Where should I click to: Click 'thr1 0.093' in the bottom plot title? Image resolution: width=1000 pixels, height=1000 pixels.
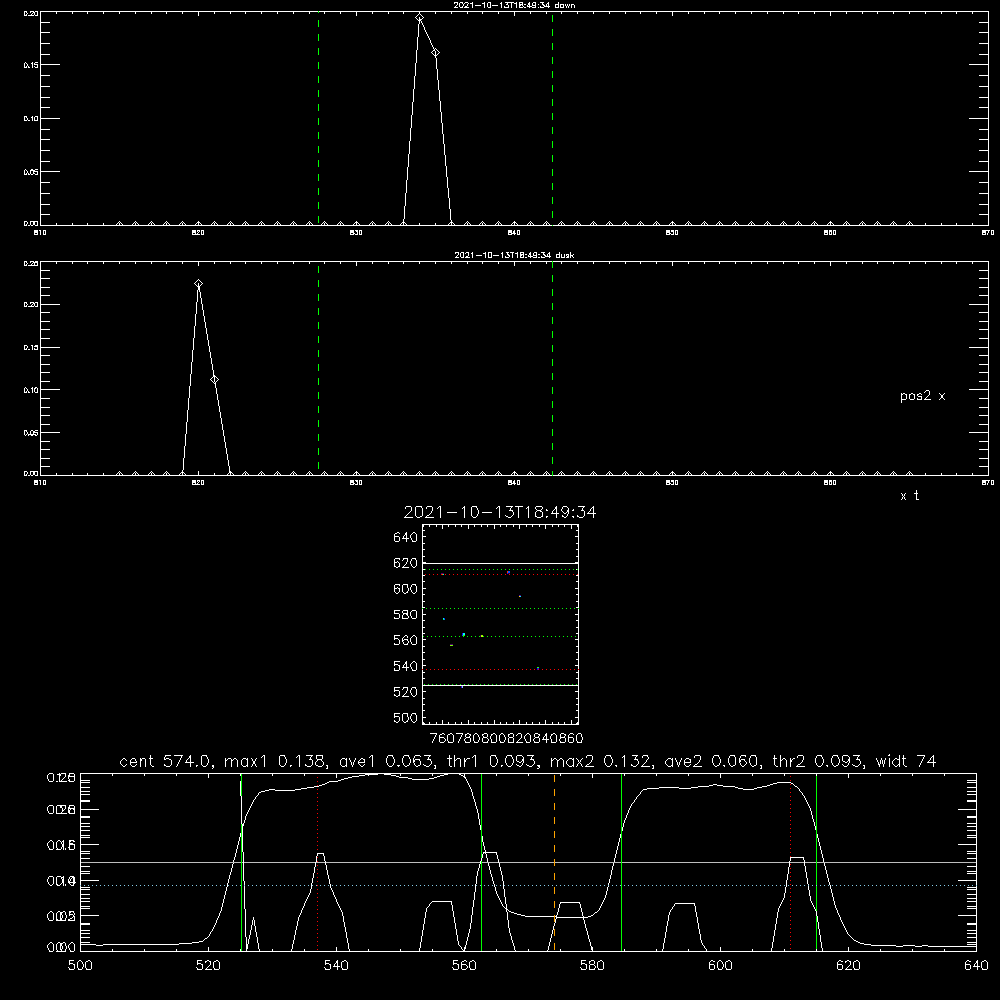pyautogui.click(x=491, y=761)
